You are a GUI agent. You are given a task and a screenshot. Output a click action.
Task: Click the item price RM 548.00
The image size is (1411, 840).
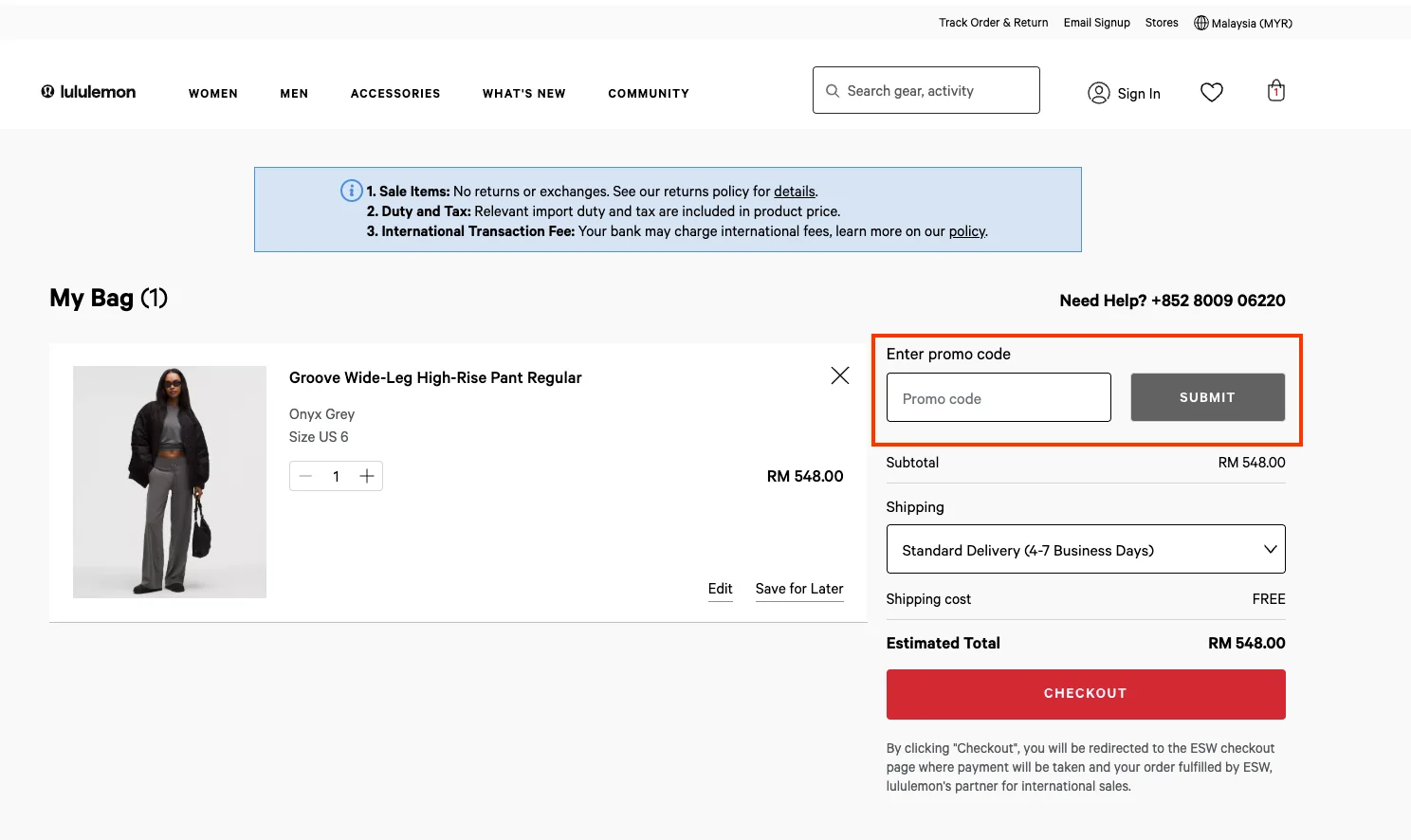(805, 476)
